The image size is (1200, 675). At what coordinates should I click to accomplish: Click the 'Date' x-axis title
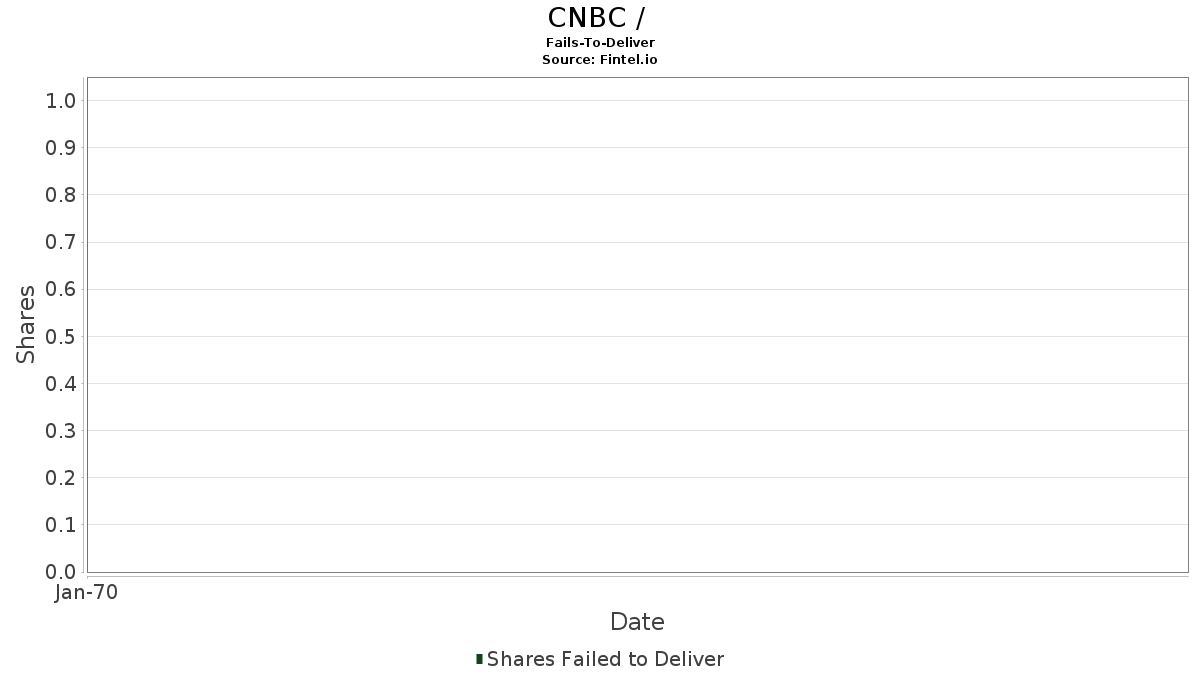pos(637,622)
